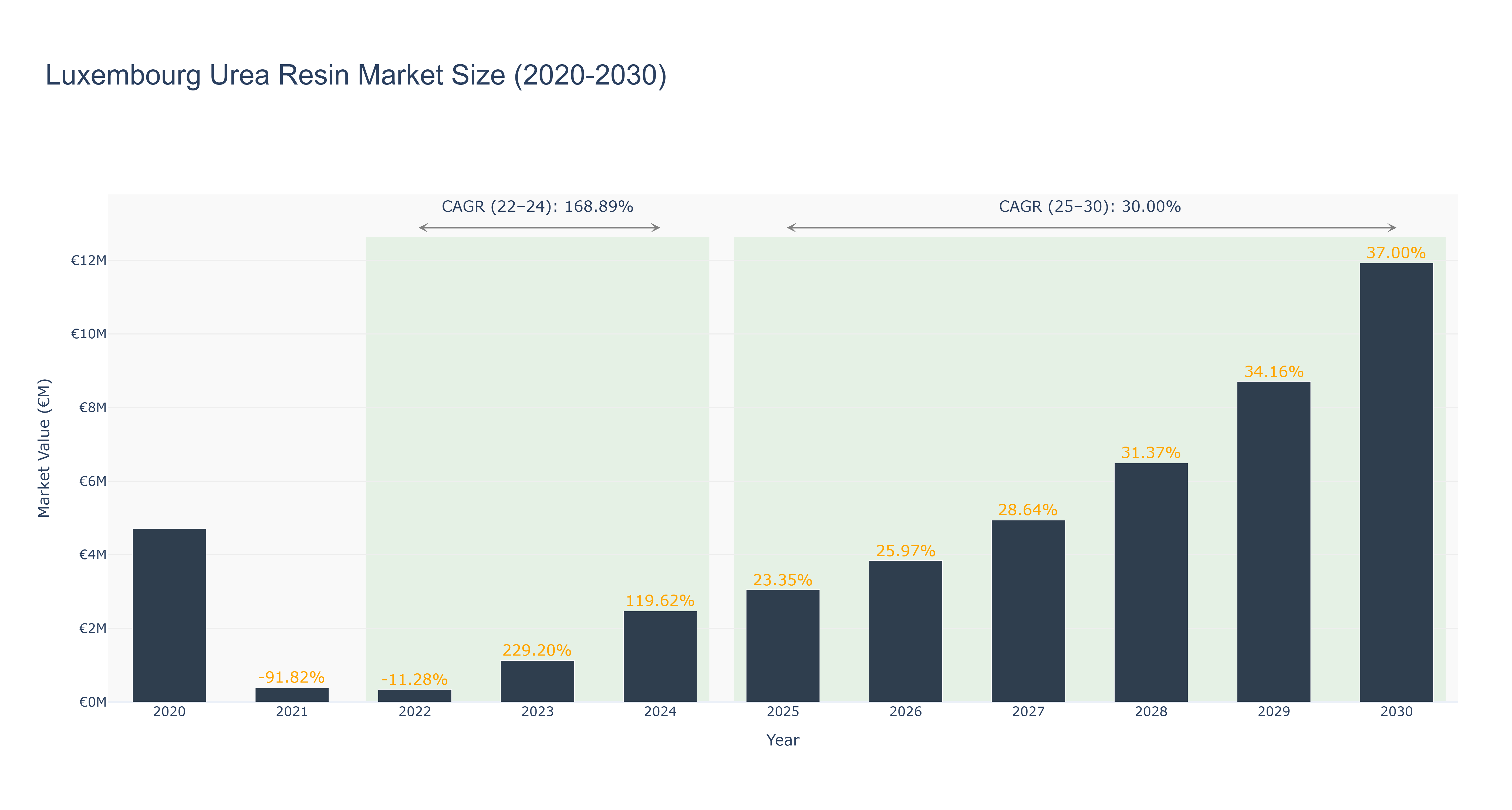
Task: Click the 2022 market value bar
Action: click(414, 696)
